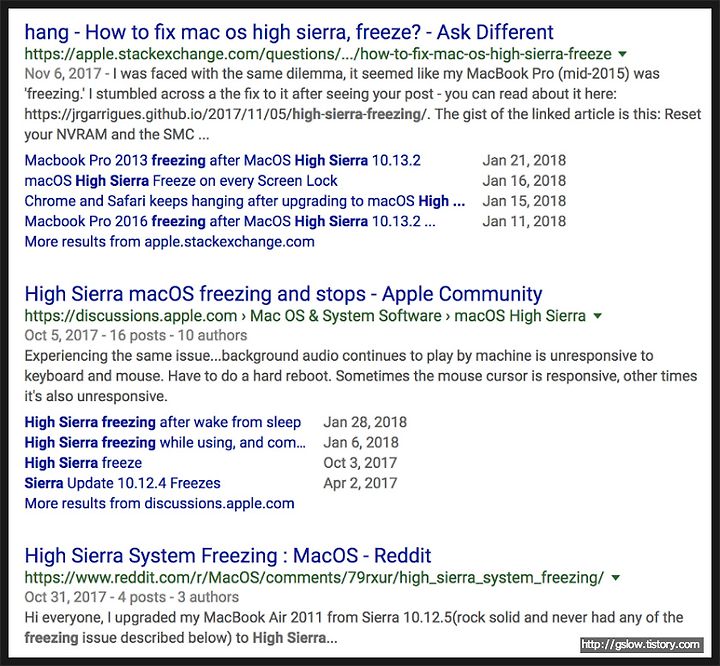720x666 pixels.
Task: Open 'High Sierra System Freezing : MacOS - Reddit'
Action: [228, 556]
